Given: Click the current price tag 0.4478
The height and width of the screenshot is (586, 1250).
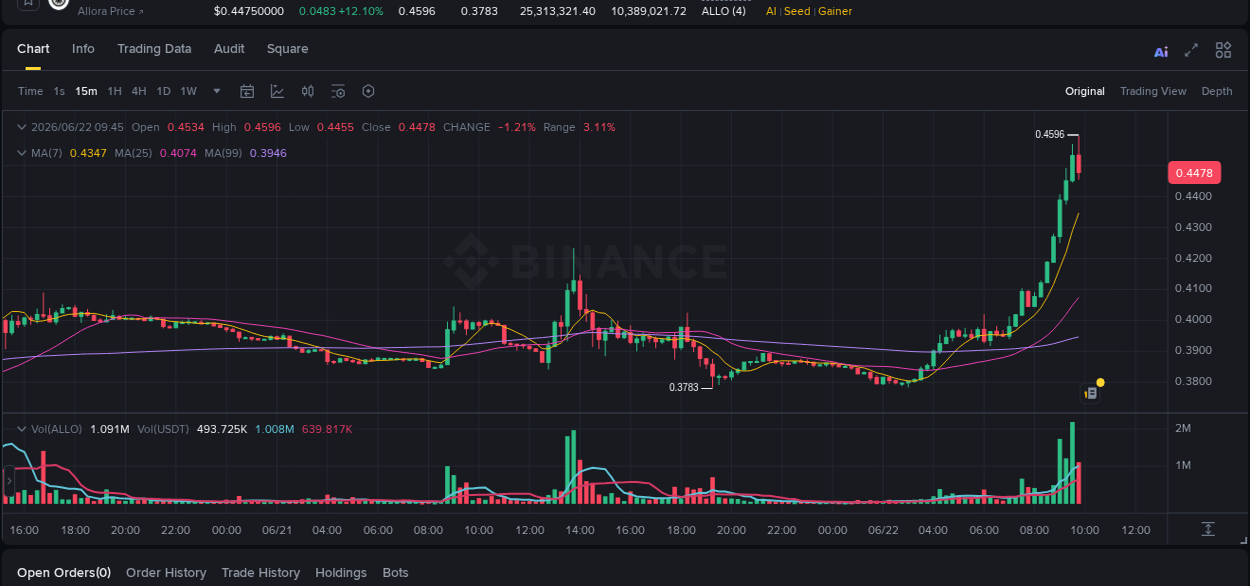Looking at the screenshot, I should point(1194,173).
